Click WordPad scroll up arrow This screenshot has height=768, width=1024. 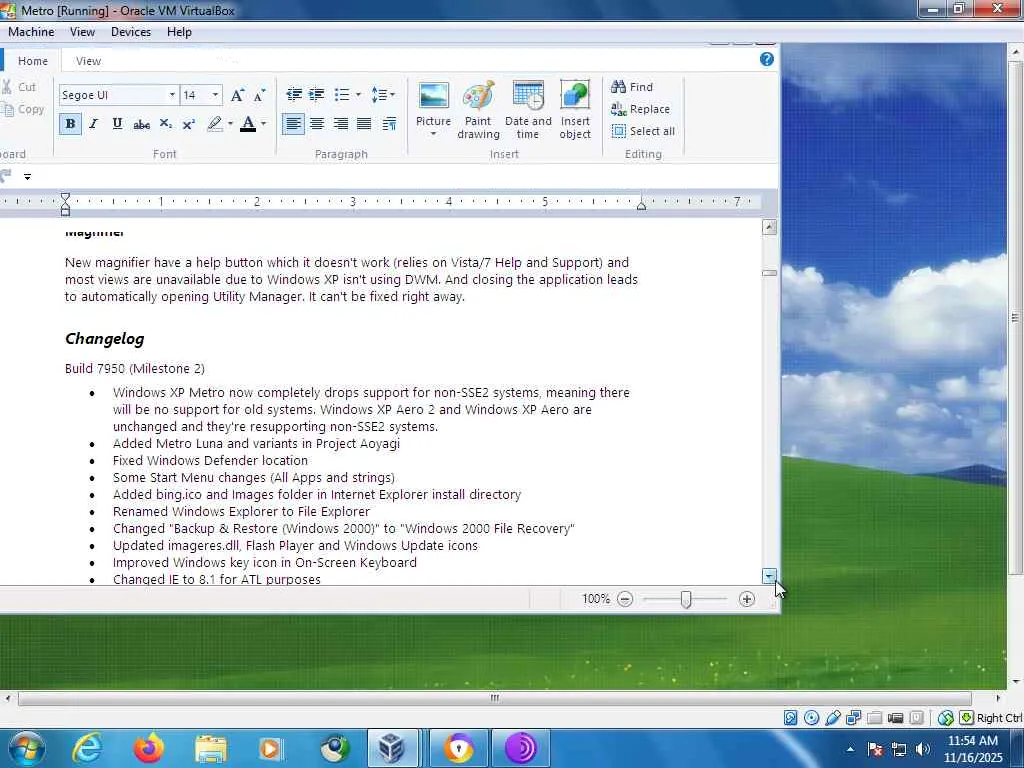click(769, 227)
